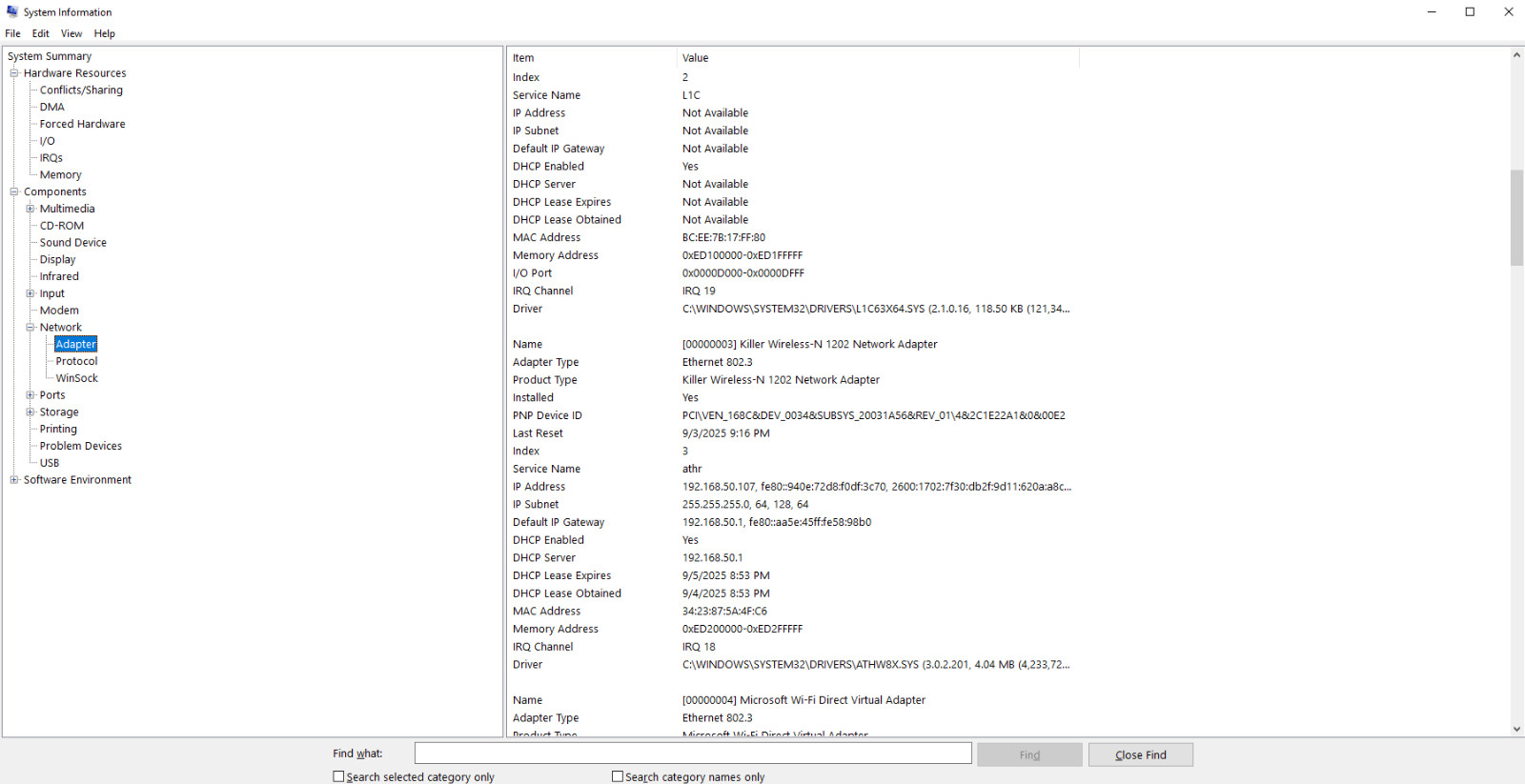Select Forced Hardware tree item
Image resolution: width=1525 pixels, height=784 pixels.
pos(82,124)
